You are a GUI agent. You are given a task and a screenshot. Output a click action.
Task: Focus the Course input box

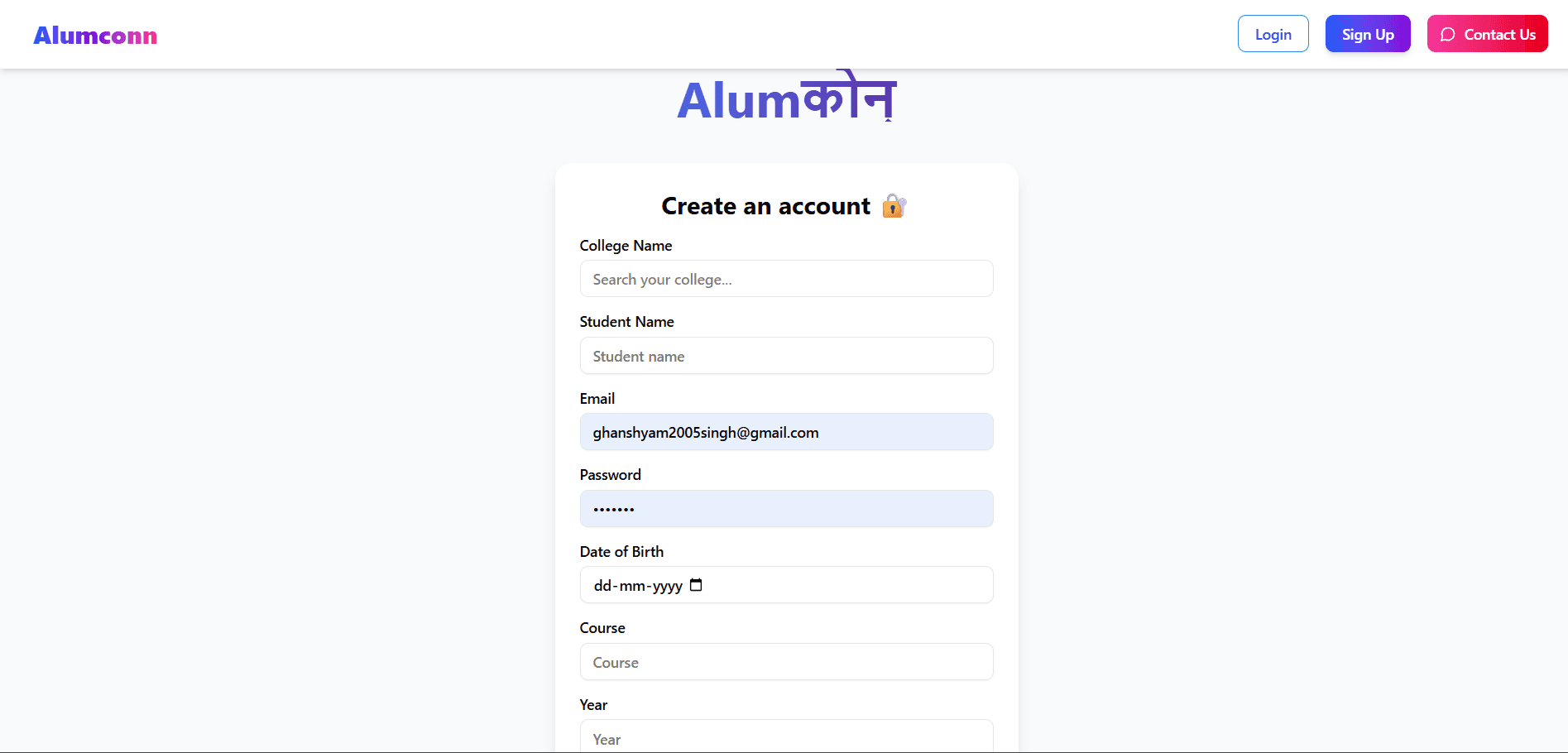click(x=785, y=661)
